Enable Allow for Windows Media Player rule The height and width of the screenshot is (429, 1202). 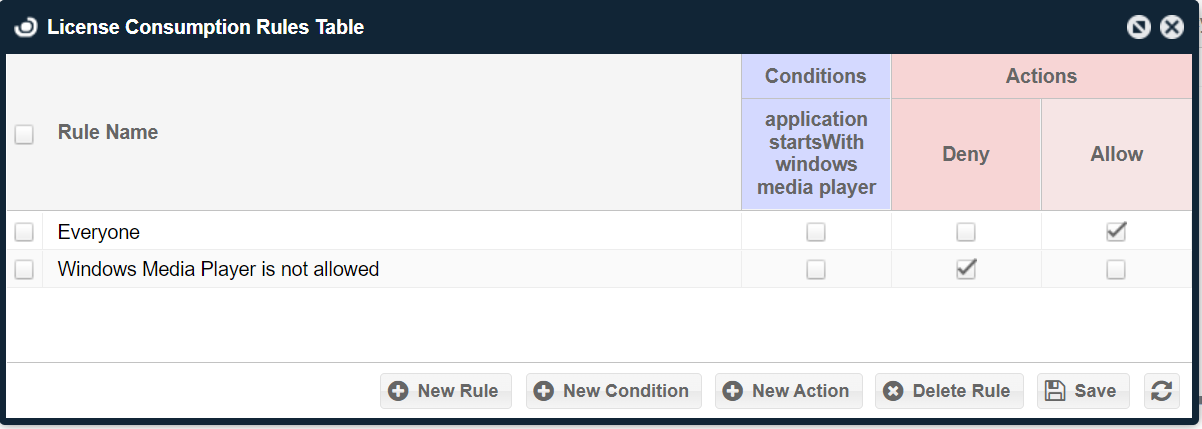[1116, 269]
